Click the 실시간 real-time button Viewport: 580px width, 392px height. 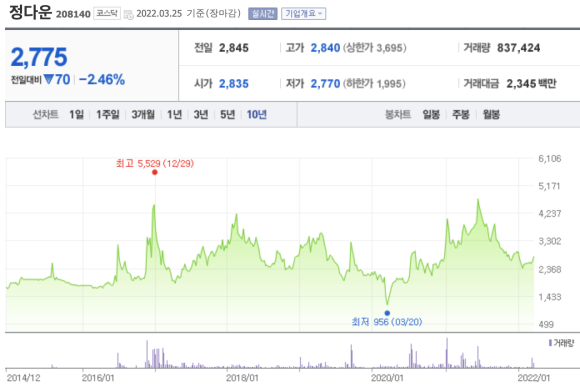tap(263, 14)
